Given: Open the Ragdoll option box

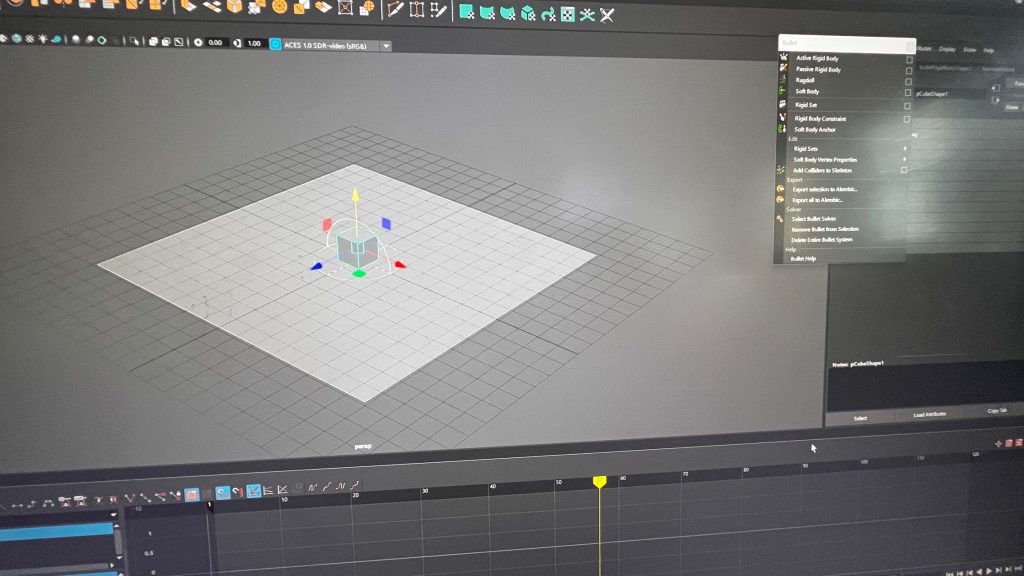Looking at the screenshot, I should point(908,82).
